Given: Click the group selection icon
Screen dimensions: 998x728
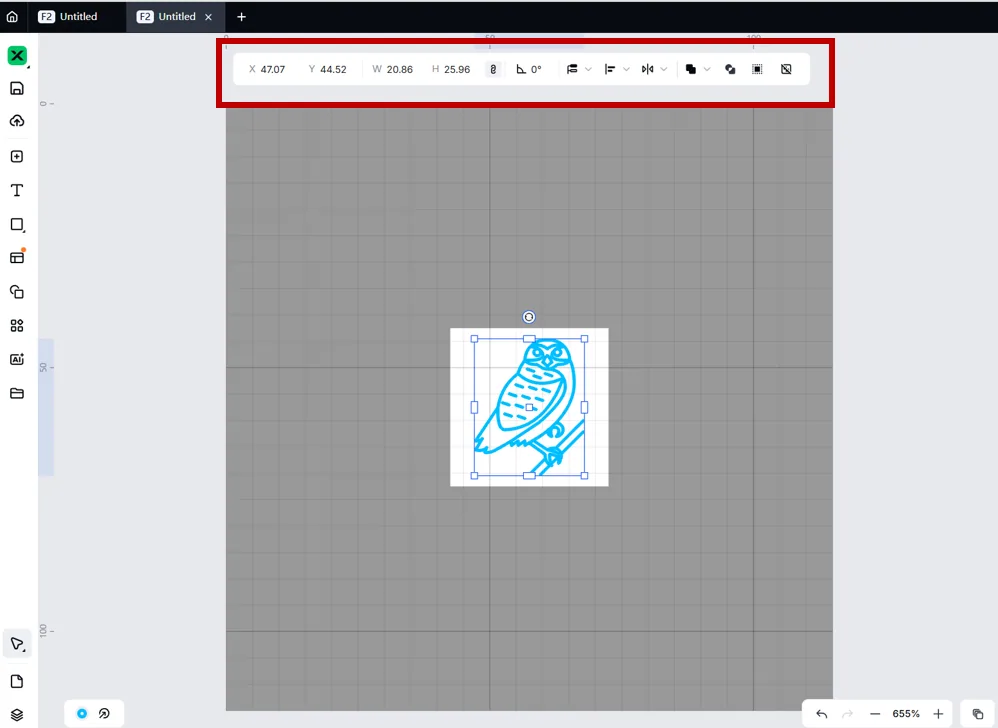Looking at the screenshot, I should coord(757,69).
